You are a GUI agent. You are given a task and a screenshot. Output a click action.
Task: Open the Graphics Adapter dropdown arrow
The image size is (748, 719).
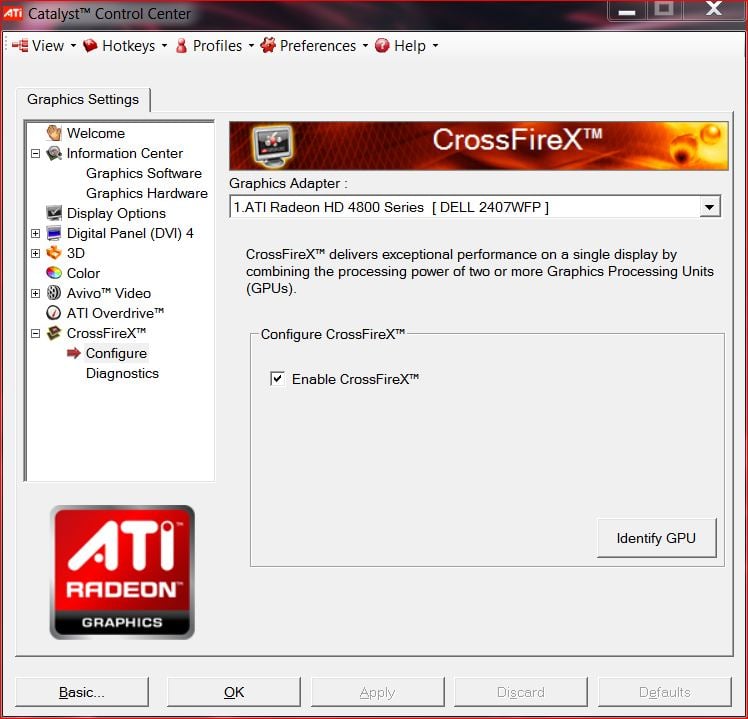tap(710, 207)
